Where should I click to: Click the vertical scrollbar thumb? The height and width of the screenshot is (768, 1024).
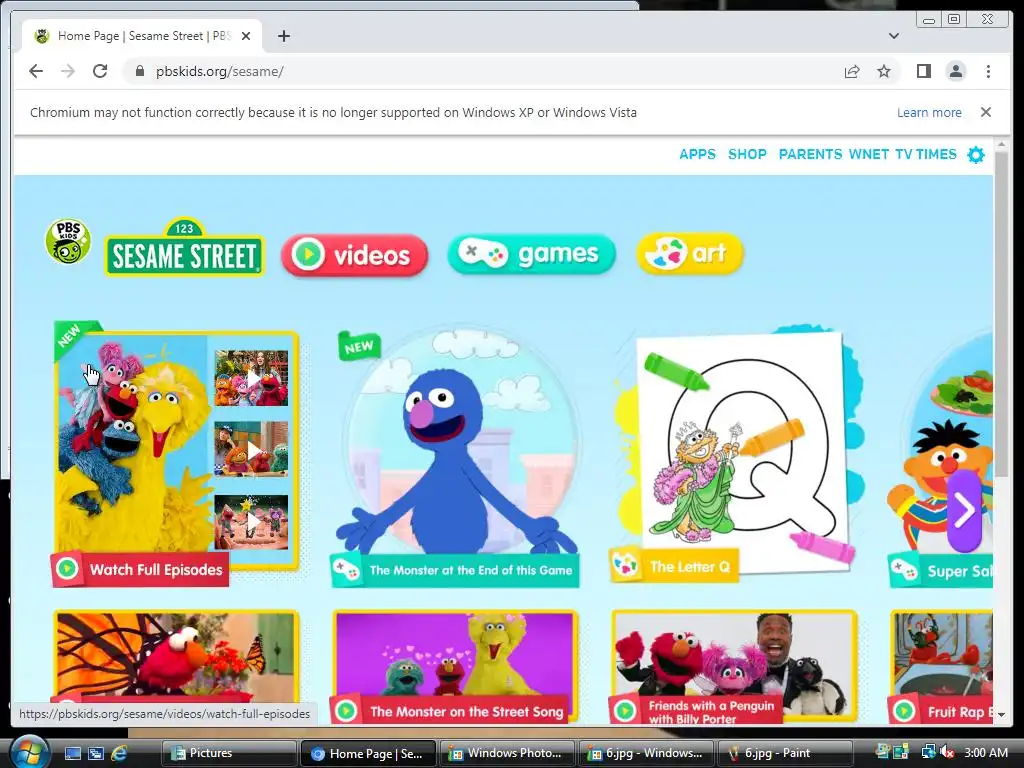click(x=1001, y=315)
